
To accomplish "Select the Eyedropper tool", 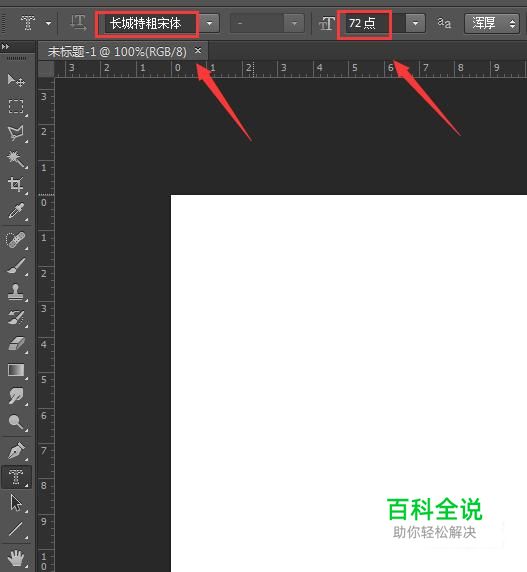I will (16, 211).
